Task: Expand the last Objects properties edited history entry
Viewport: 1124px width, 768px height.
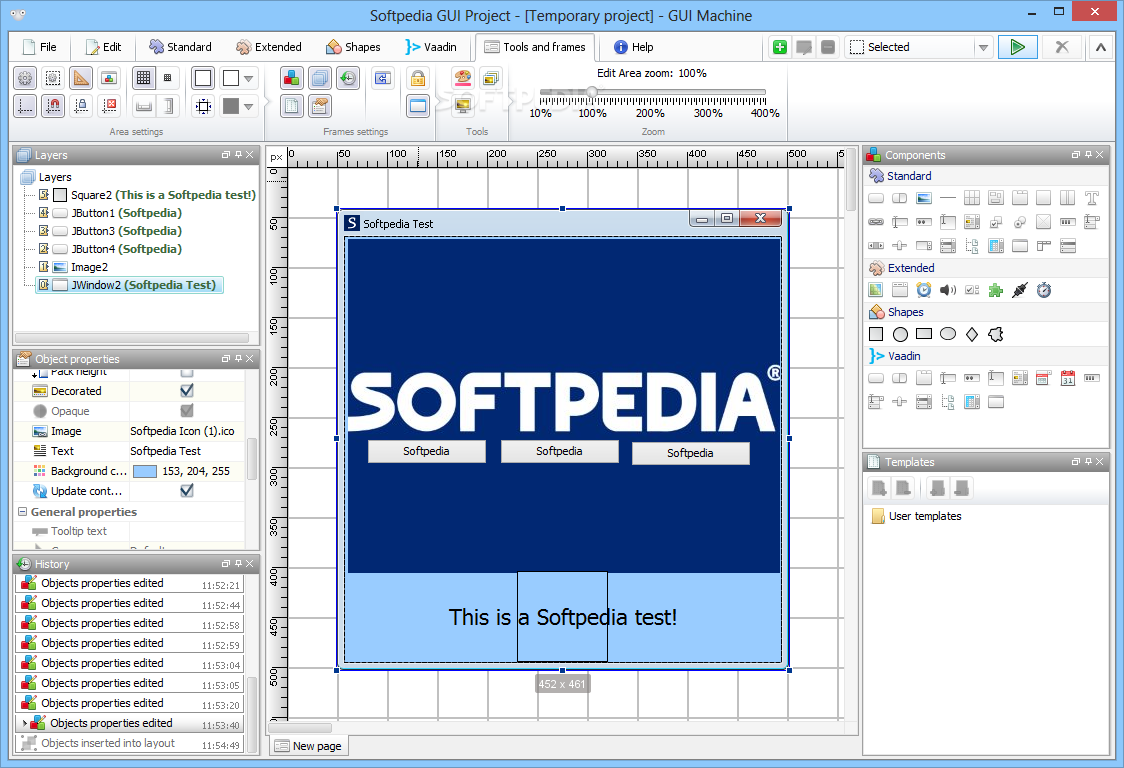Action: point(24,723)
